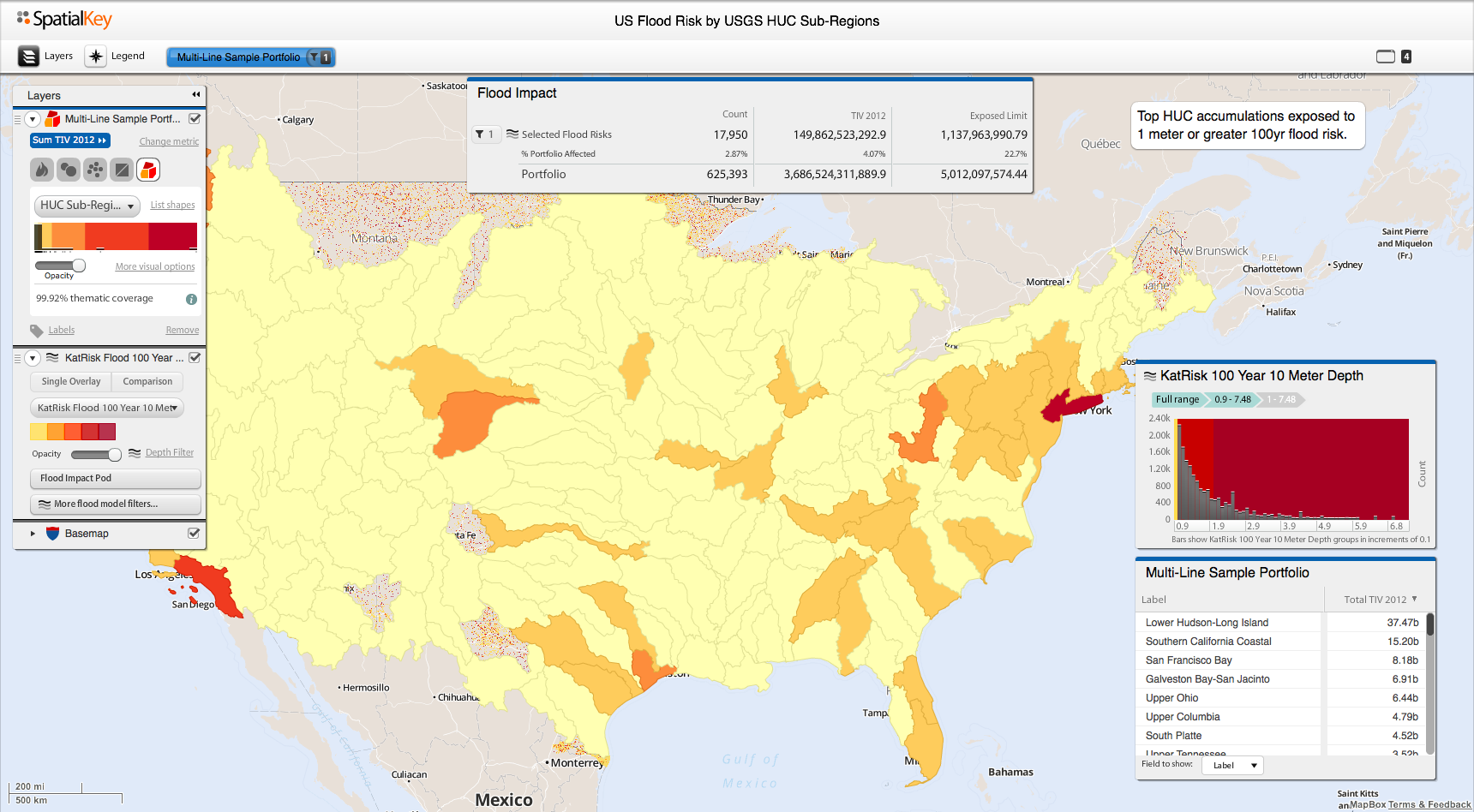
Task: Select the cluster dots visualization
Action: point(95,170)
